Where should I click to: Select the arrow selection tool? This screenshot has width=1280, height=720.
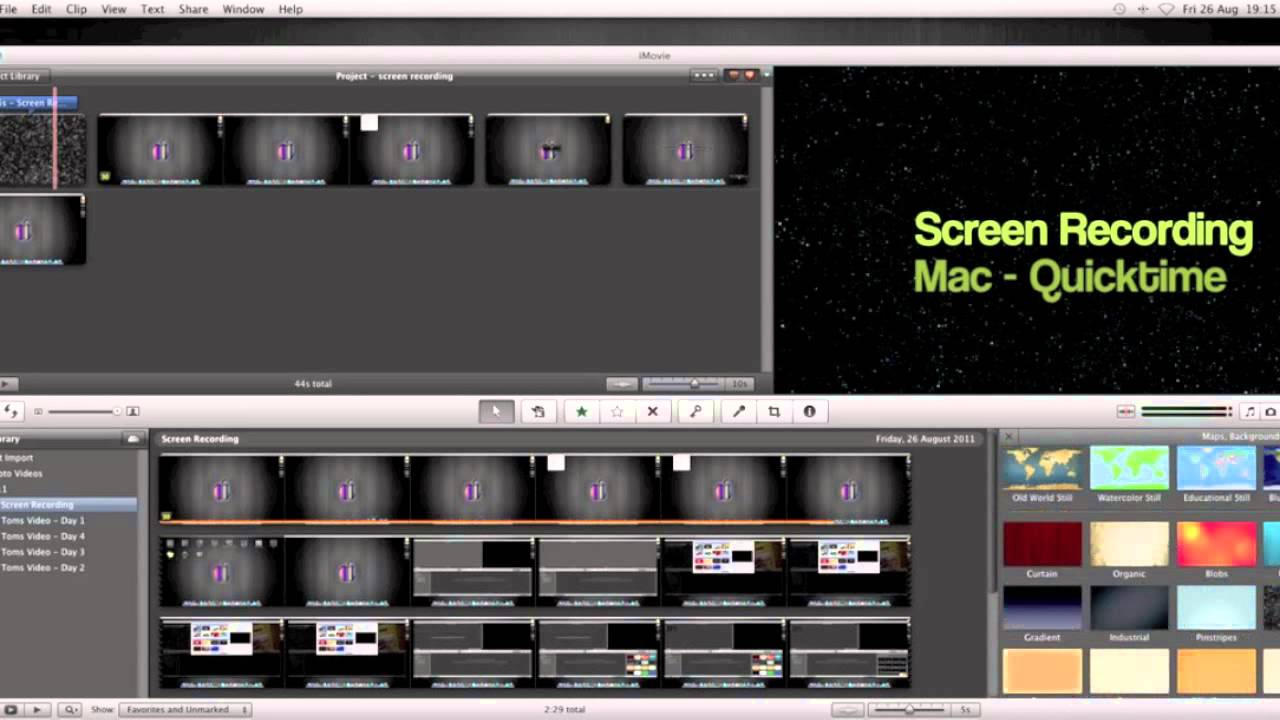(496, 411)
